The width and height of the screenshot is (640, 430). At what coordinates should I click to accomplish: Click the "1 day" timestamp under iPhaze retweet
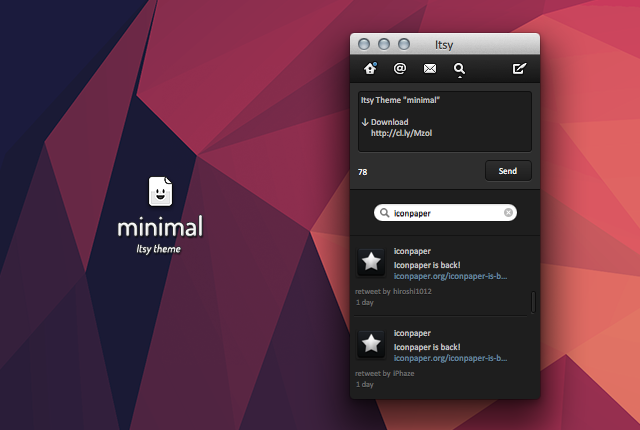tap(364, 384)
